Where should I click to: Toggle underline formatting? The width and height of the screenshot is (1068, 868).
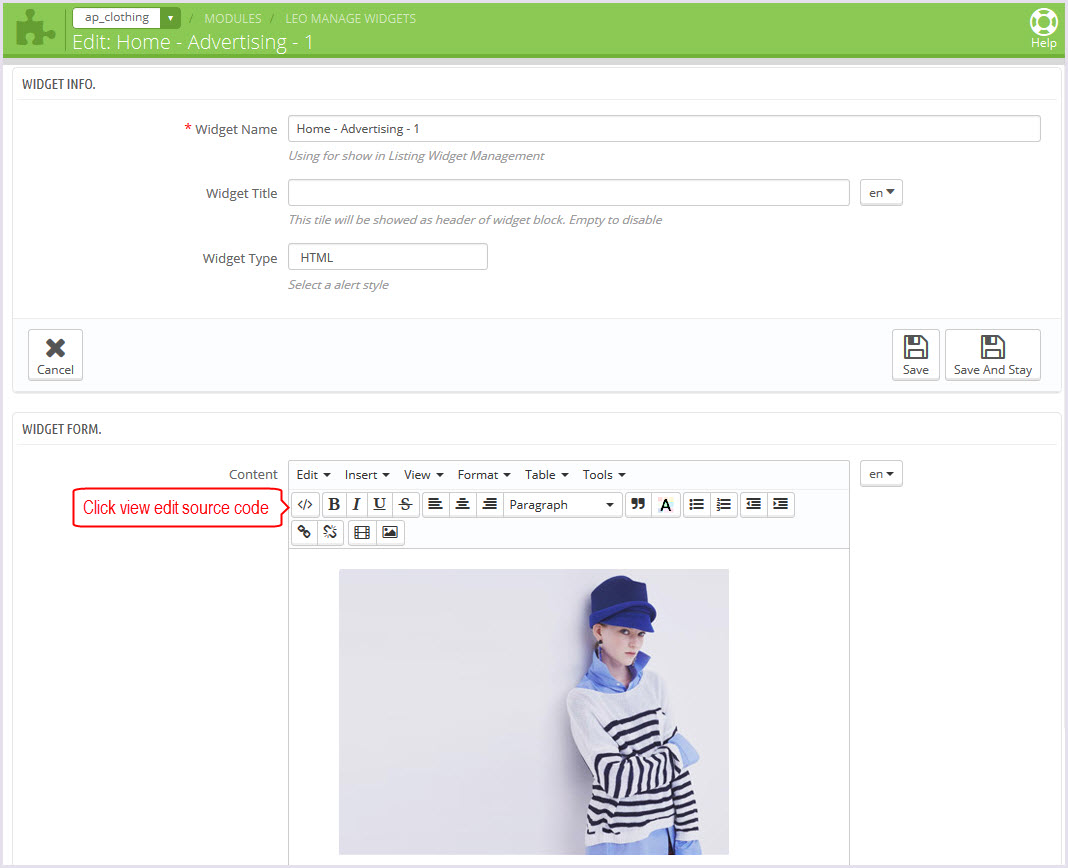[380, 505]
